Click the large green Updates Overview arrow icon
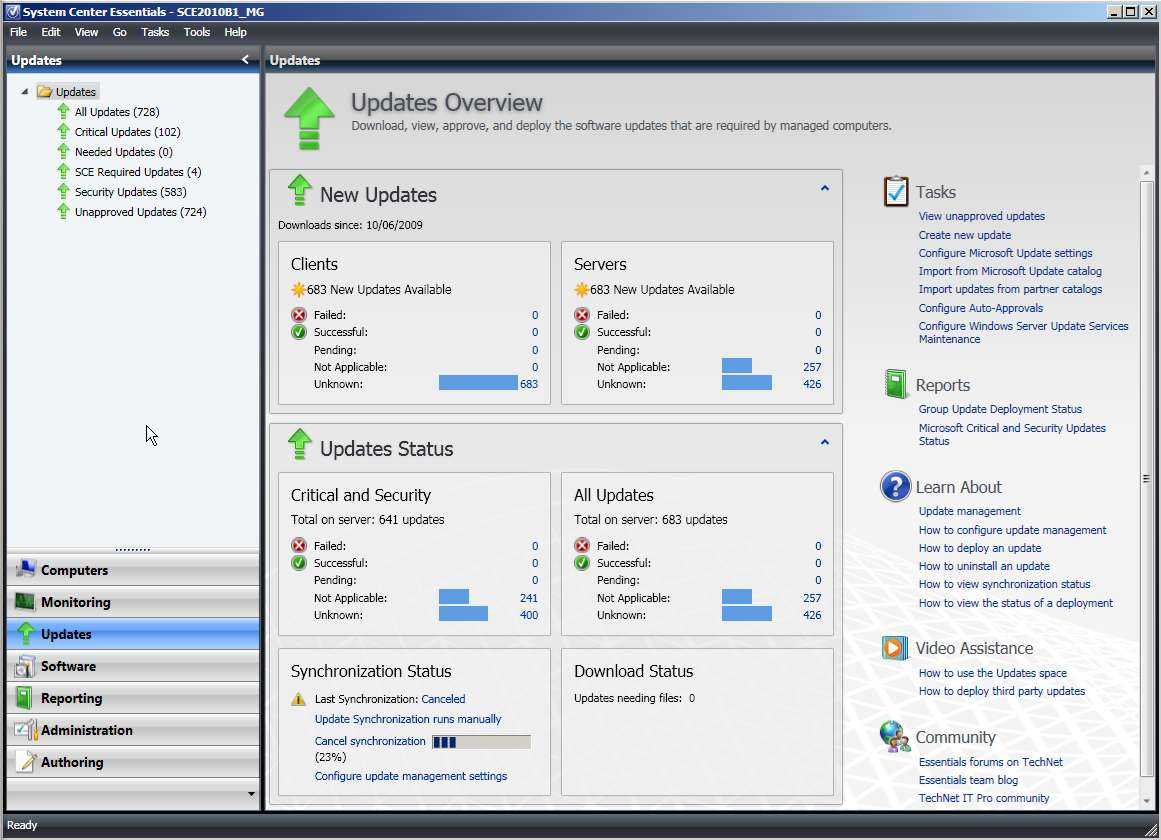Screen dimensions: 1161x840 tap(309, 119)
